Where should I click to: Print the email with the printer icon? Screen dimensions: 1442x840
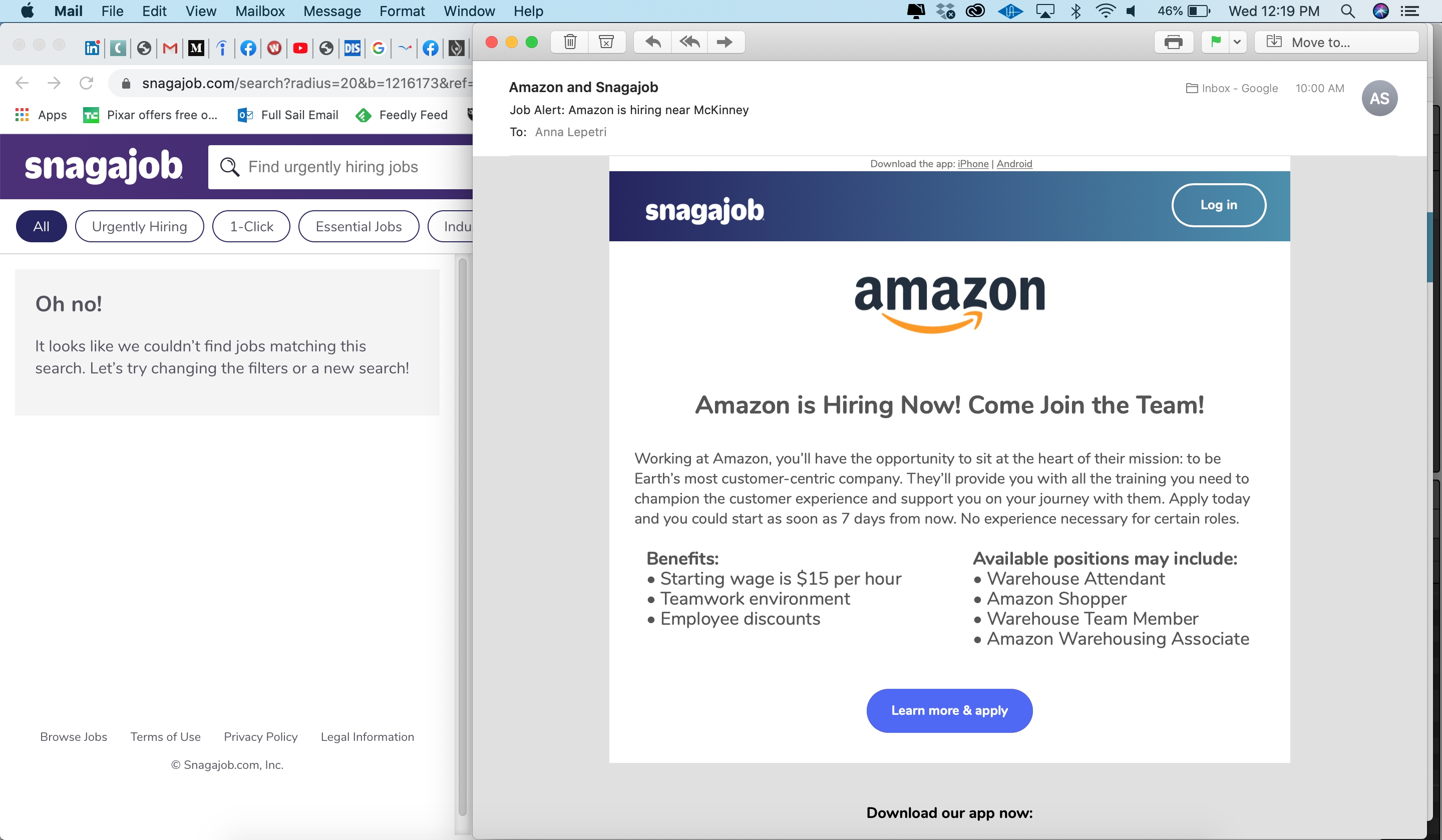(x=1173, y=42)
